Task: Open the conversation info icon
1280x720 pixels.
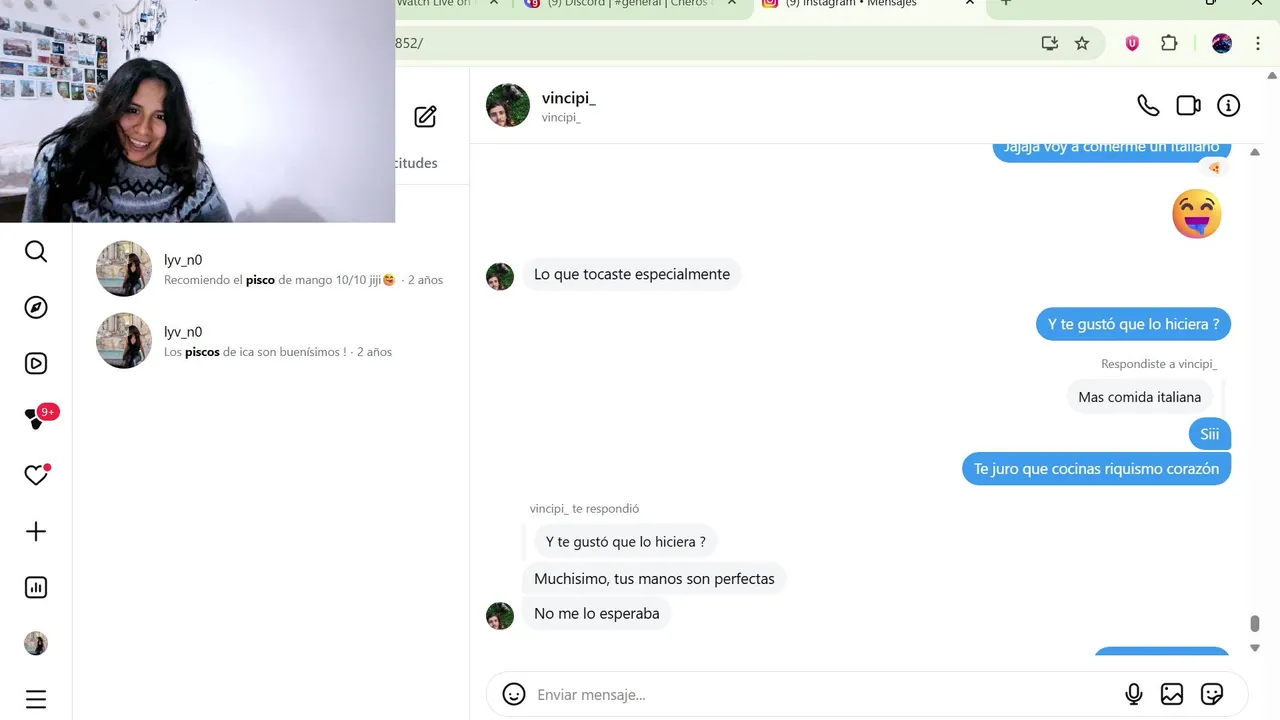Action: (1228, 105)
